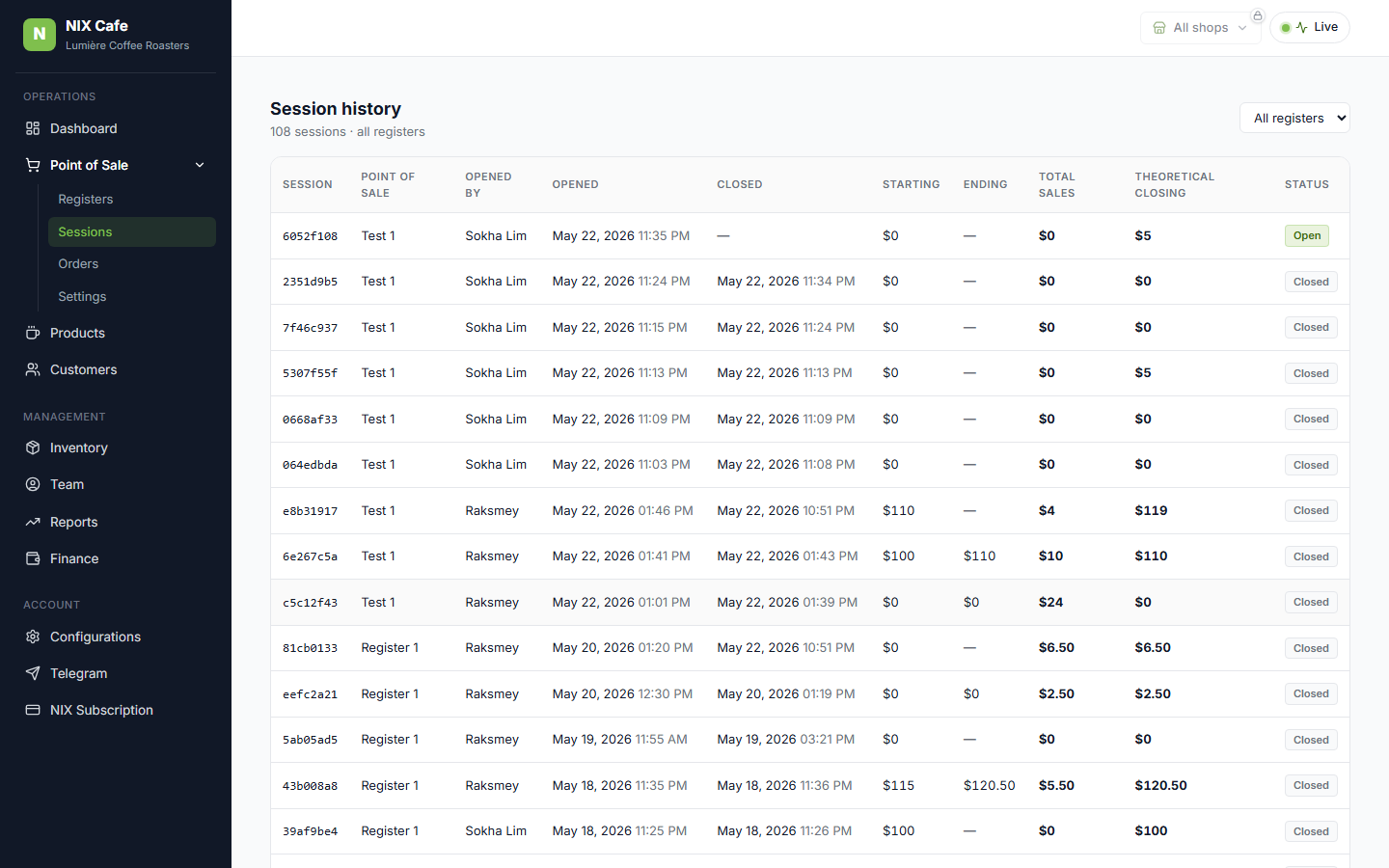
Task: Click the Point of Sale cart icon
Action: click(33, 165)
